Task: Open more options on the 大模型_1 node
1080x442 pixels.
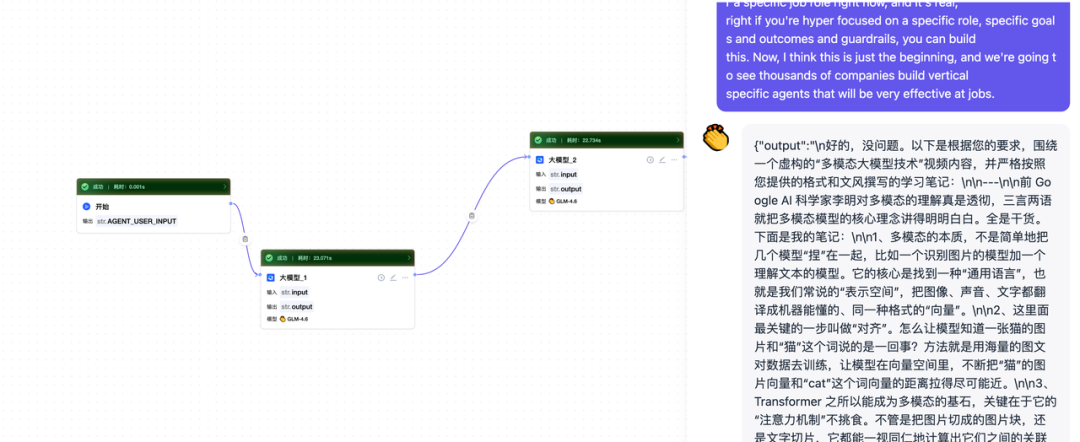Action: click(x=405, y=277)
